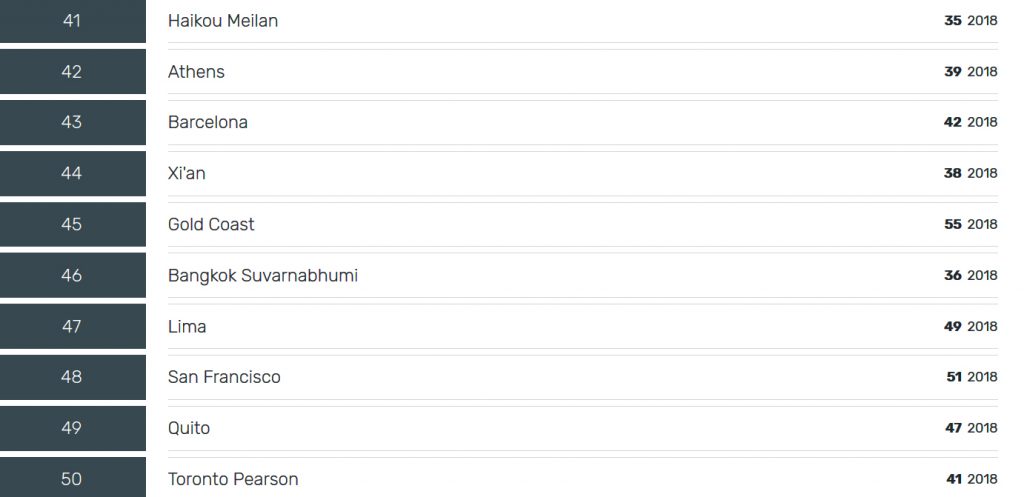Open the Athens airport entry
This screenshot has height=497, width=1024.
click(196, 72)
